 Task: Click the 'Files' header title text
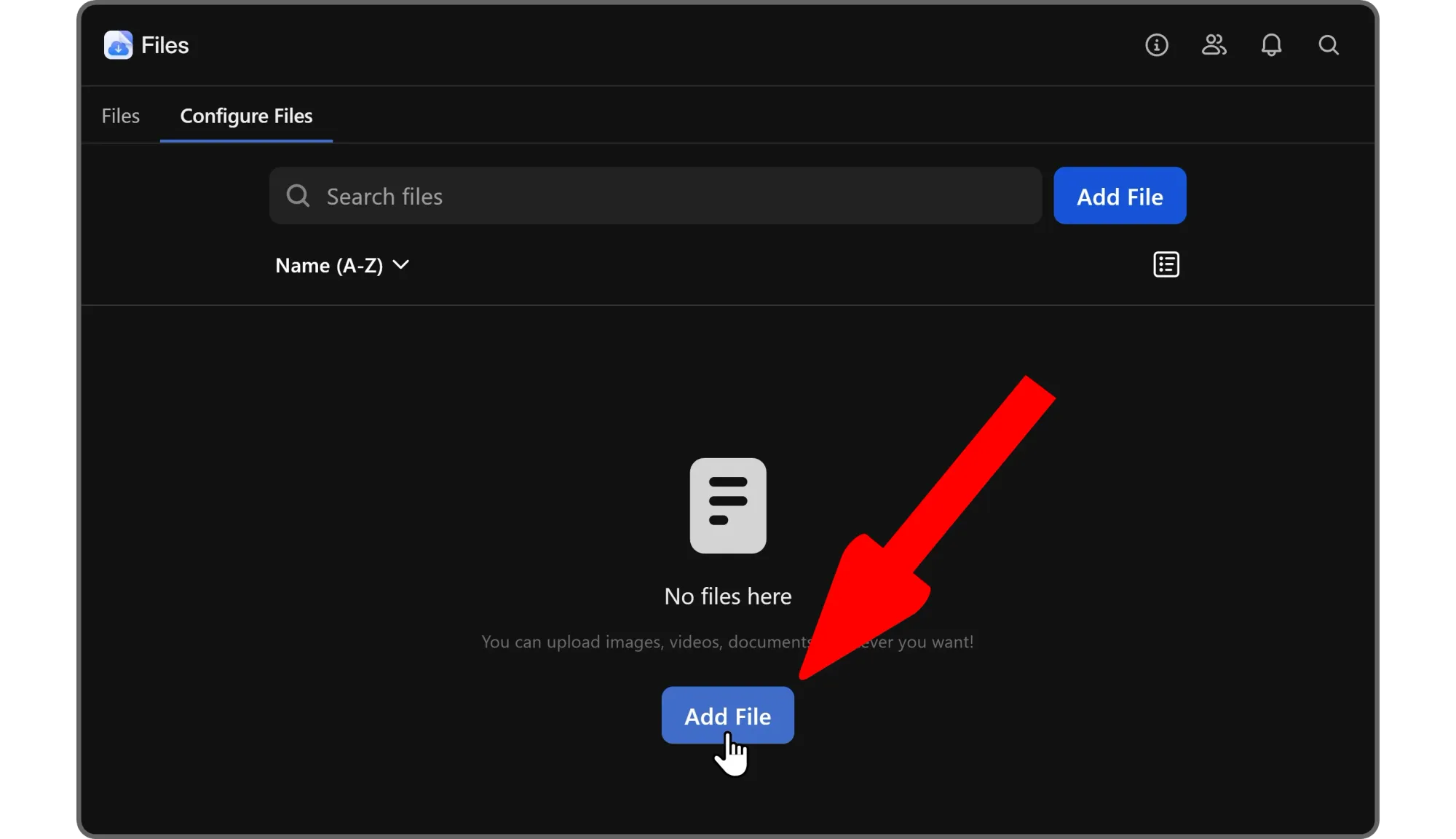coord(165,45)
